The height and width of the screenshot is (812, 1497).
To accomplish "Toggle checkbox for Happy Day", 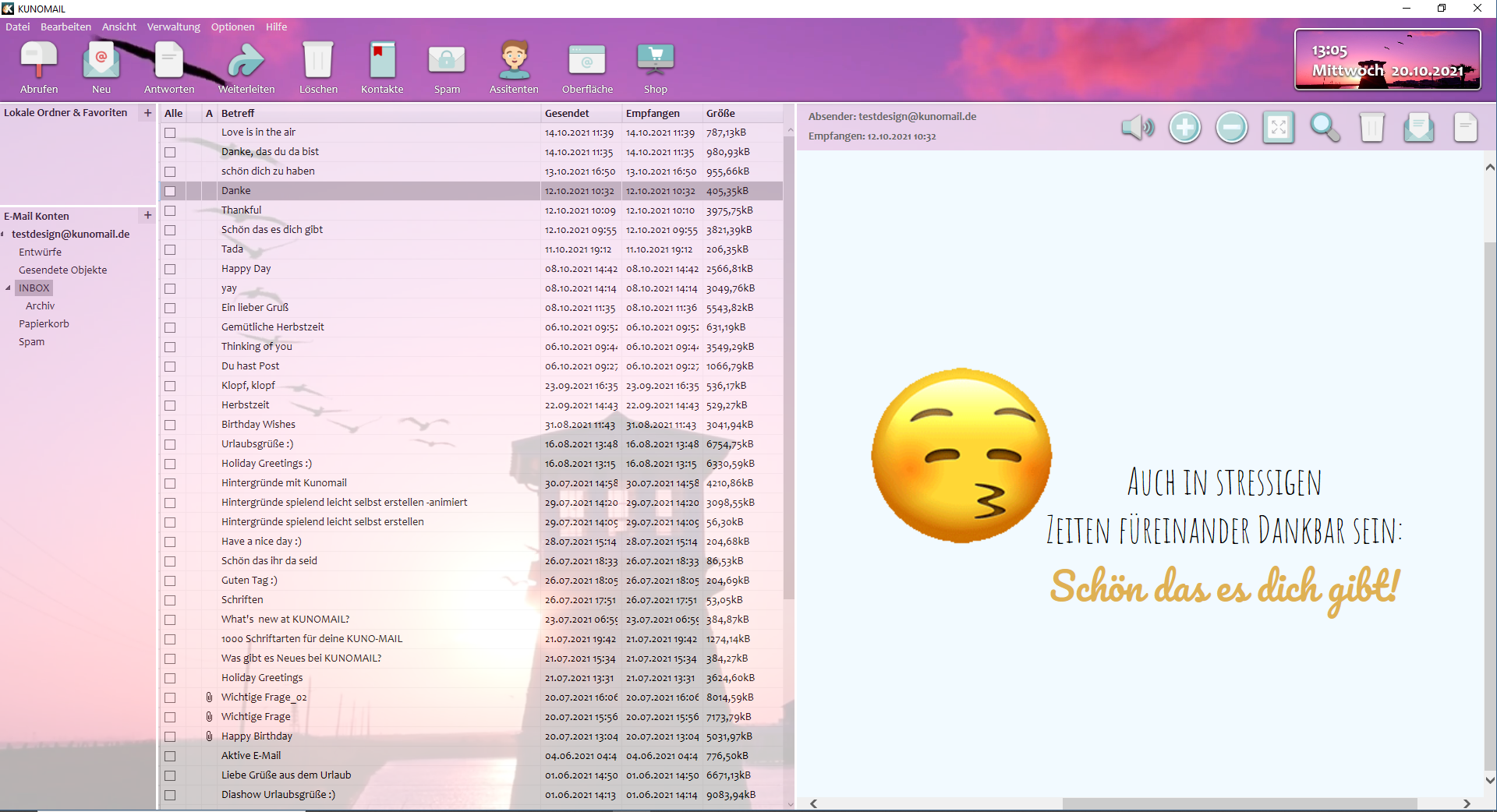I will tap(170, 269).
